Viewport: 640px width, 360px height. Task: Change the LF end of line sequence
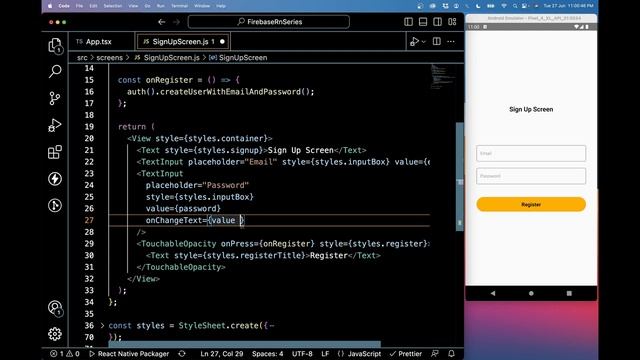pyautogui.click(x=325, y=354)
